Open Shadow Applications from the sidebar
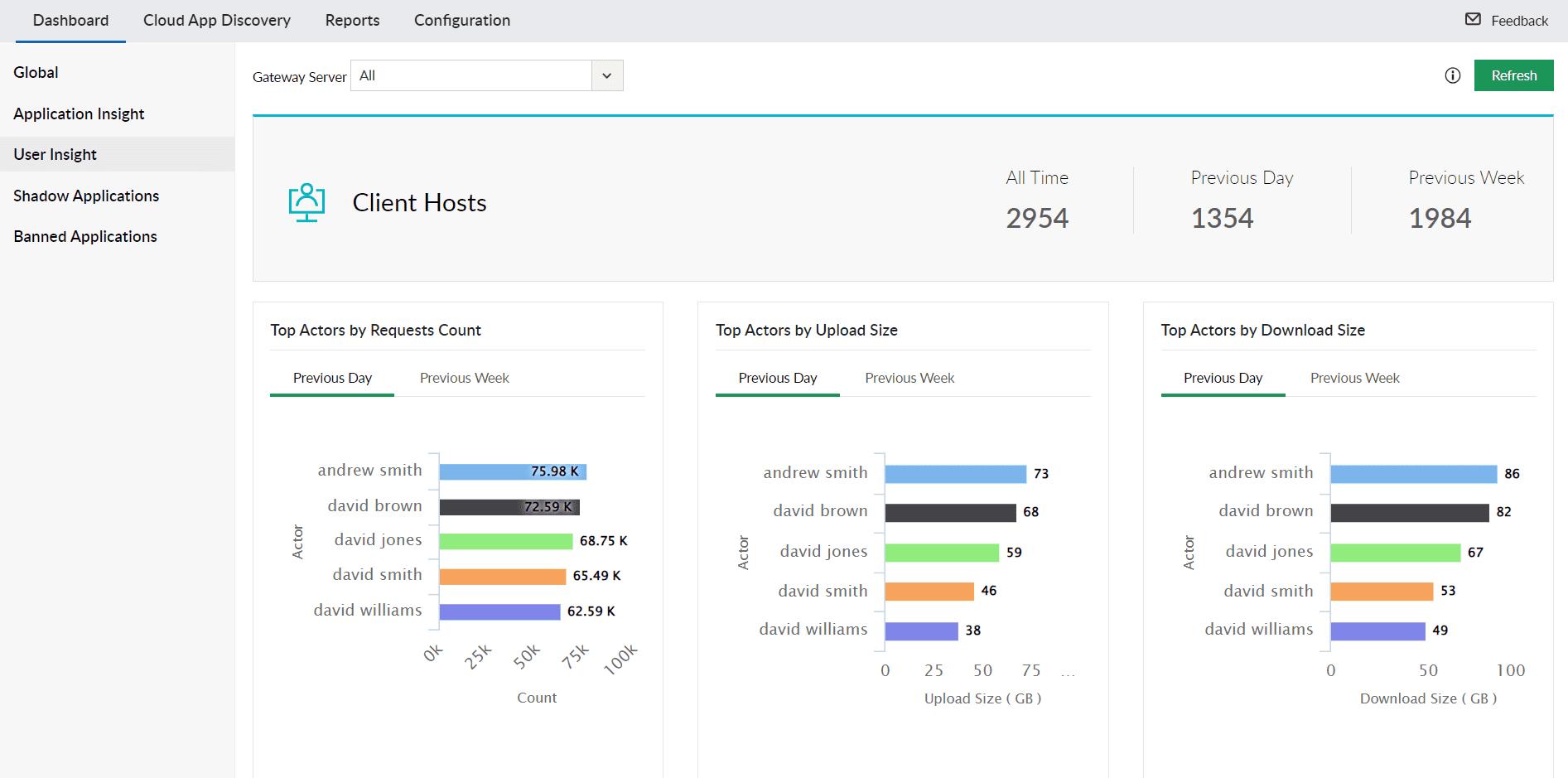 (86, 196)
